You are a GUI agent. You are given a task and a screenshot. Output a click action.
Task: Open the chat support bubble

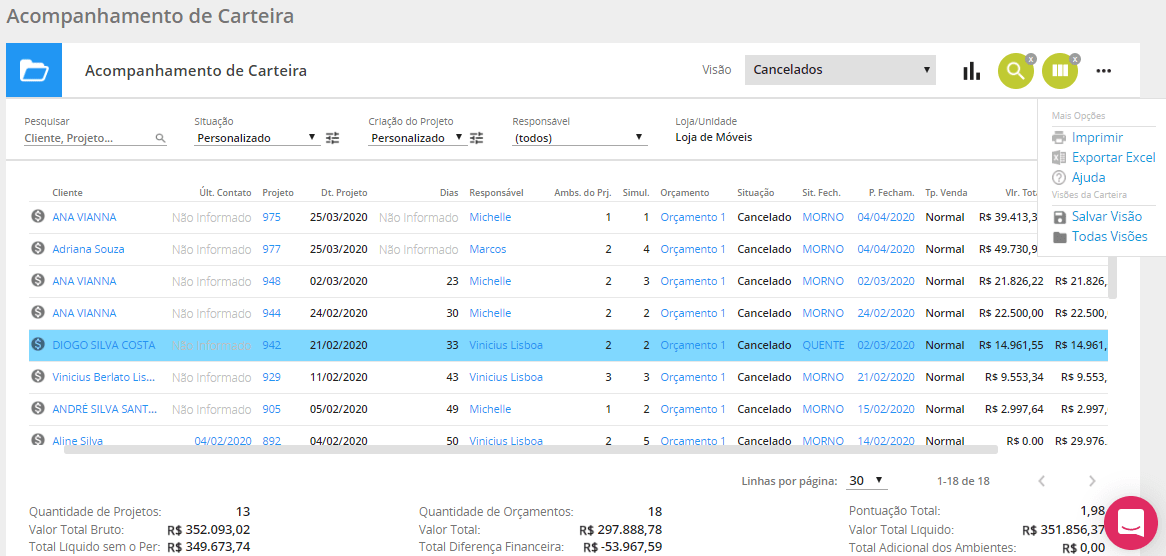1130,522
